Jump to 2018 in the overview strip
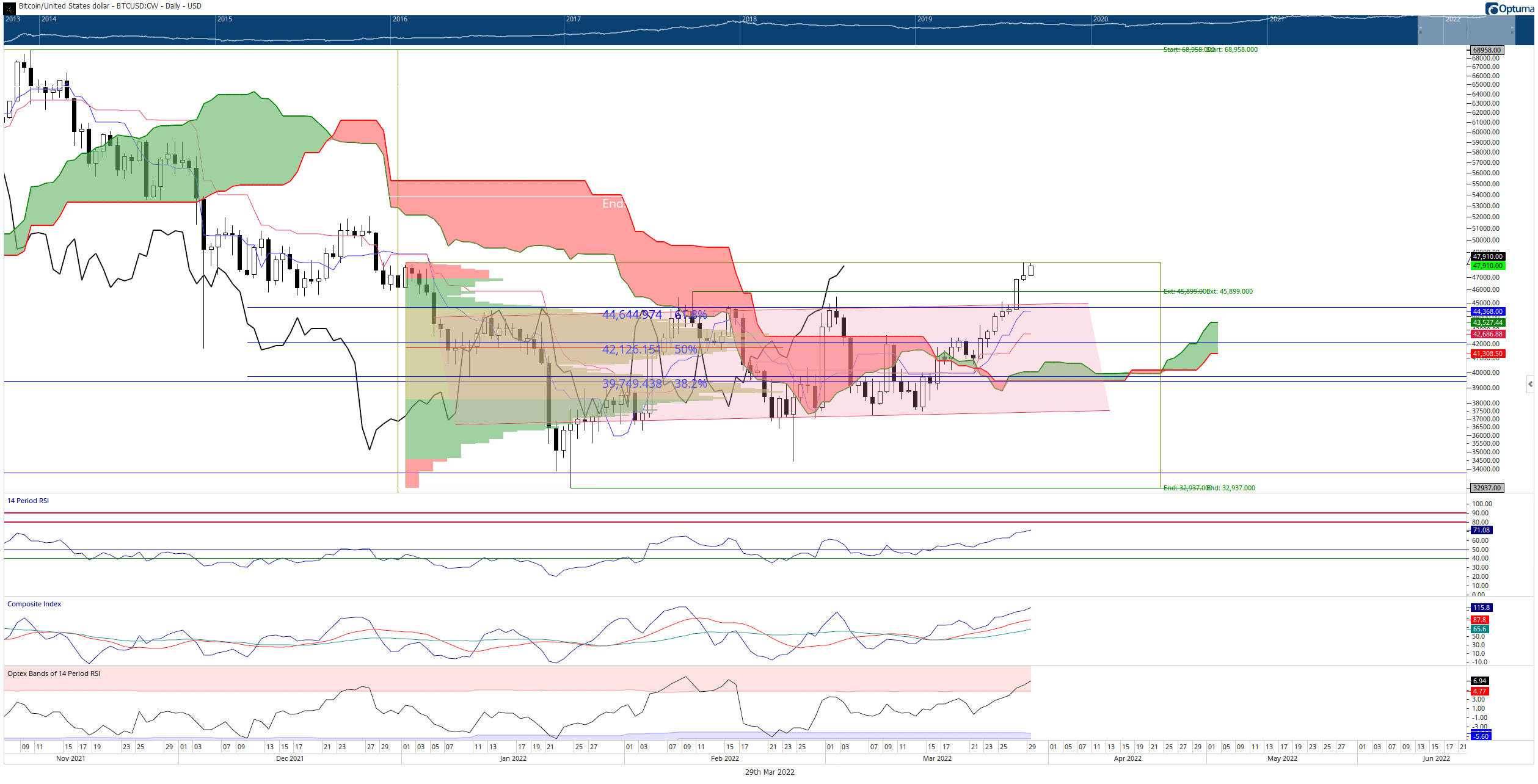1538x784 pixels. tap(749, 19)
